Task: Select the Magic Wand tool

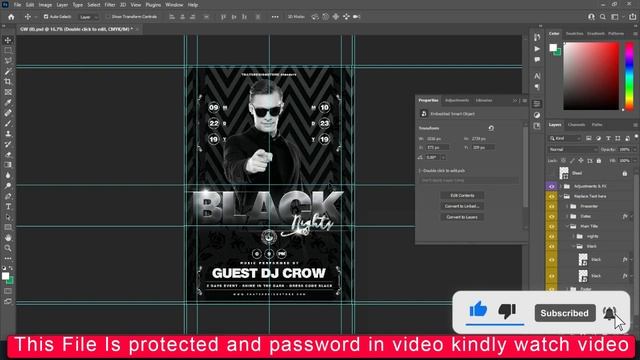Action: [8, 71]
